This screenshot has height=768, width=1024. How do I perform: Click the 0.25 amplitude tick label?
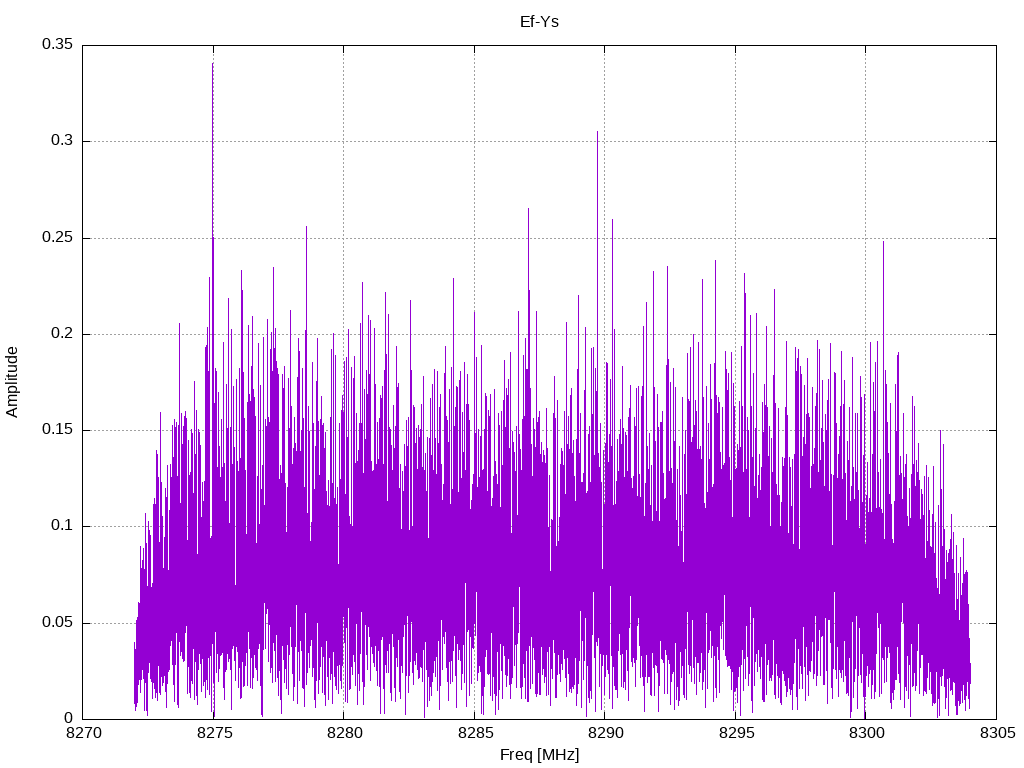57,238
